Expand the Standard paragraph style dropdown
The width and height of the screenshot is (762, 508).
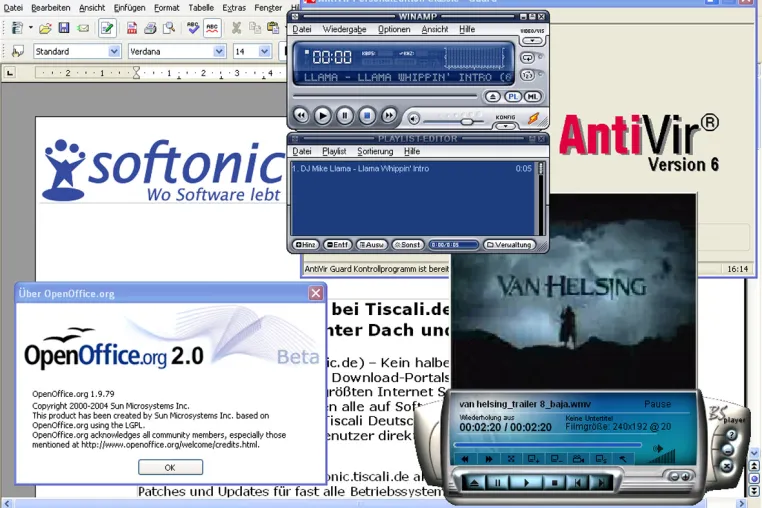pos(114,51)
